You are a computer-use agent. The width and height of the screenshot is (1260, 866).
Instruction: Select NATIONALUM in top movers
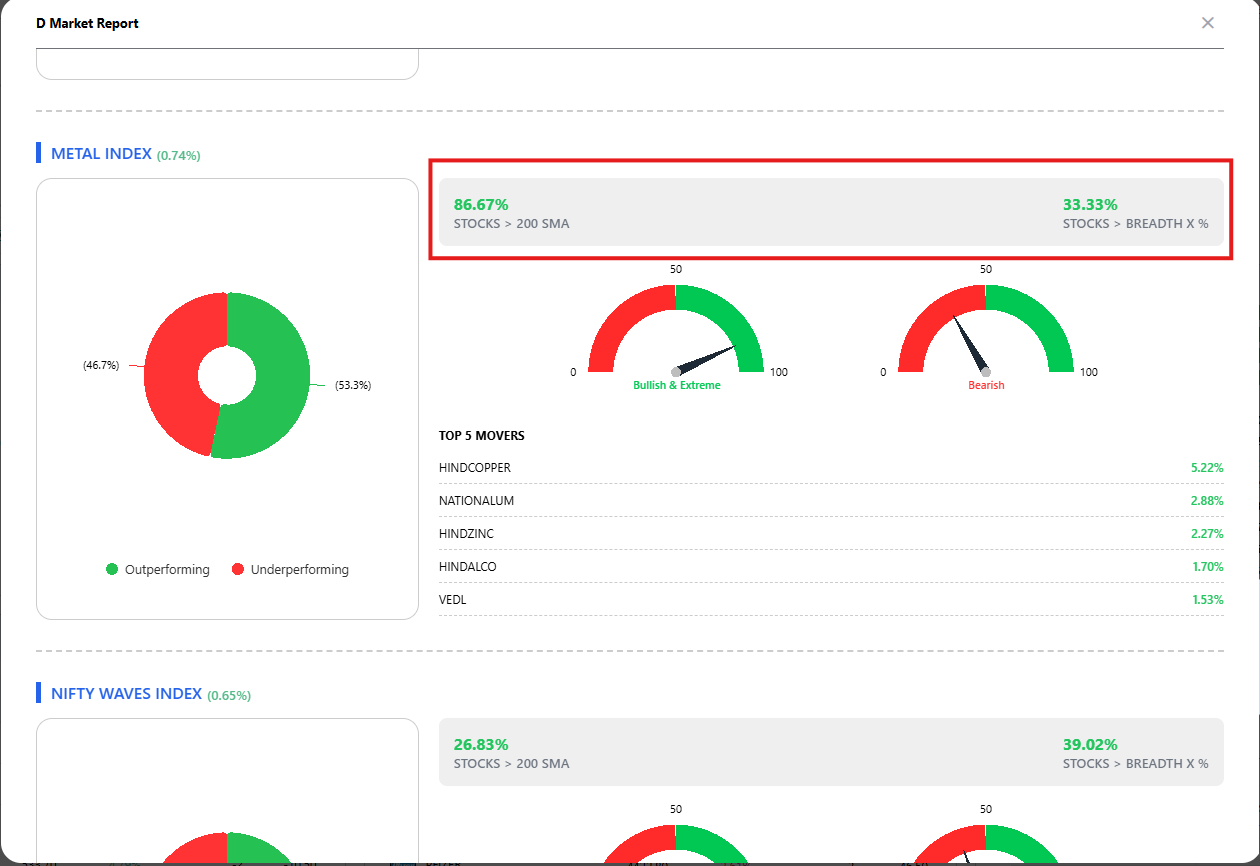(x=477, y=501)
